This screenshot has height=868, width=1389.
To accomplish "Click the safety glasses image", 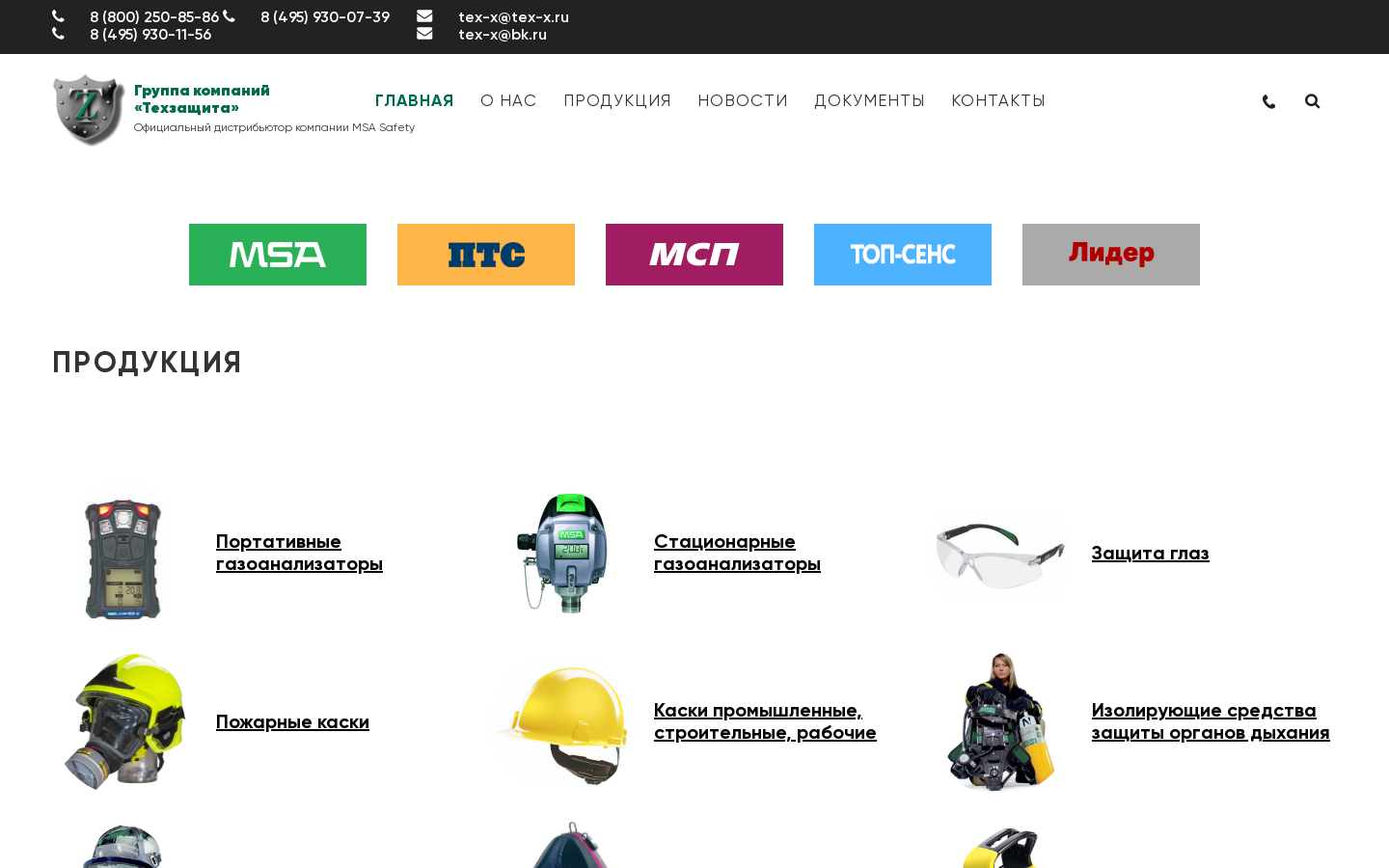I will (x=999, y=555).
